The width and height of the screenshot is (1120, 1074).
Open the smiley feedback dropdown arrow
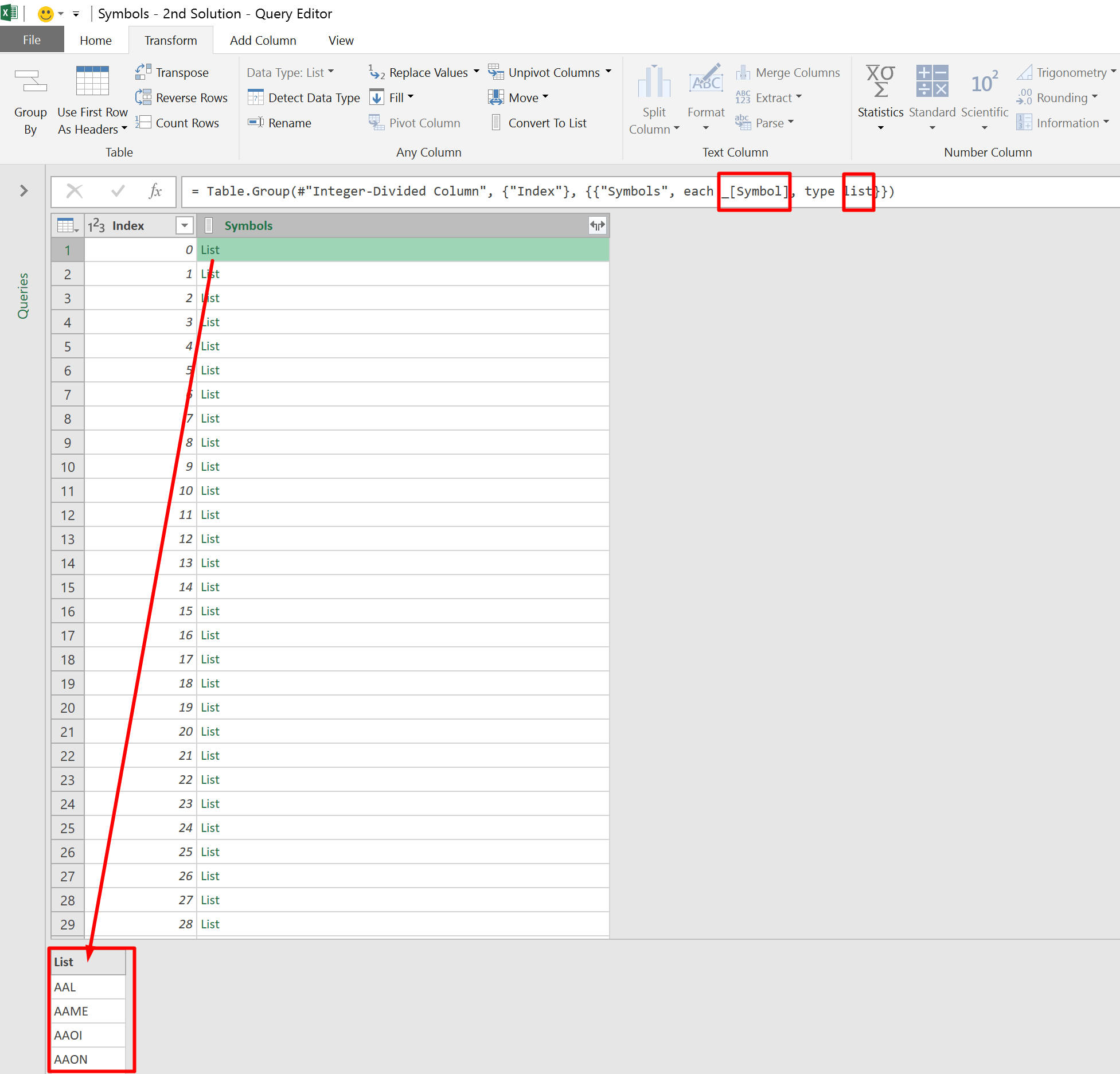61,14
